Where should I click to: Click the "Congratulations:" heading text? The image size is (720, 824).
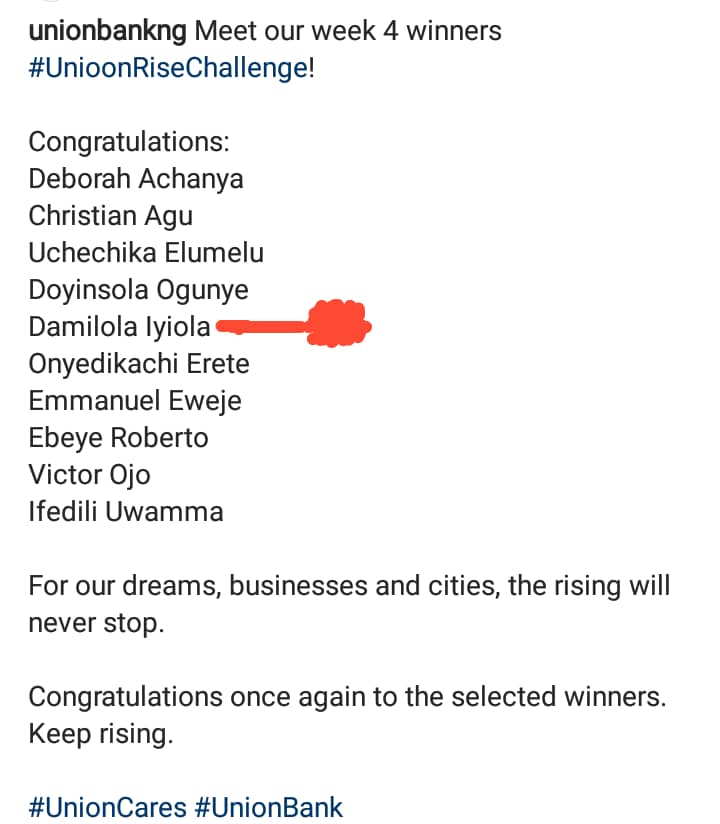pyautogui.click(x=129, y=142)
